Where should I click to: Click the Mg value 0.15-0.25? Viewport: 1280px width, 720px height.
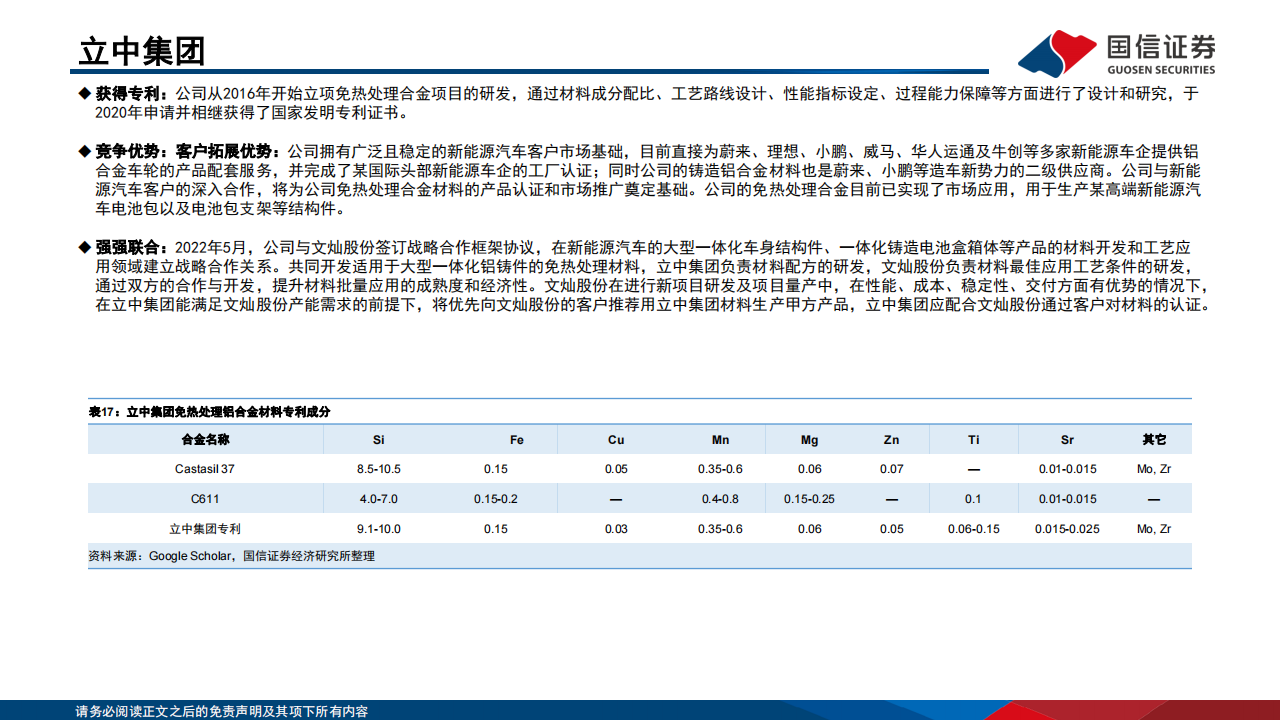(x=810, y=499)
